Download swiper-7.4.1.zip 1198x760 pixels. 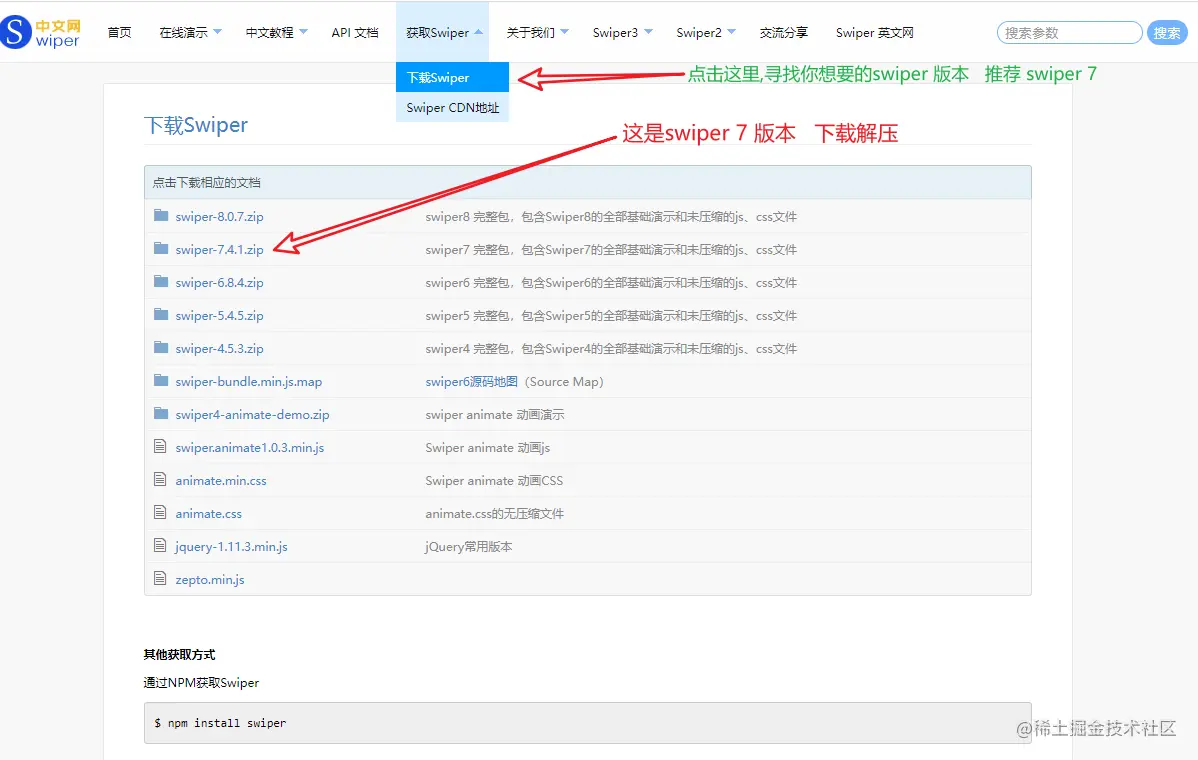(x=219, y=249)
